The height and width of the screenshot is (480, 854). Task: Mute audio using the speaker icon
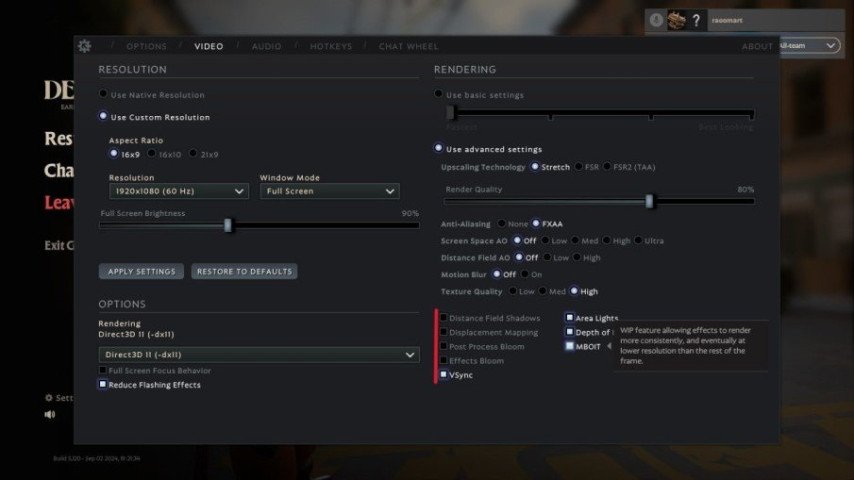click(x=50, y=415)
